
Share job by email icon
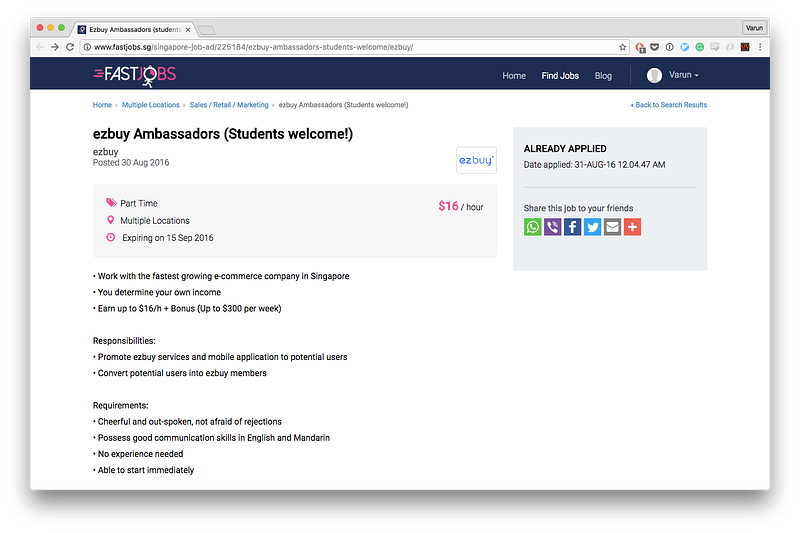click(612, 227)
